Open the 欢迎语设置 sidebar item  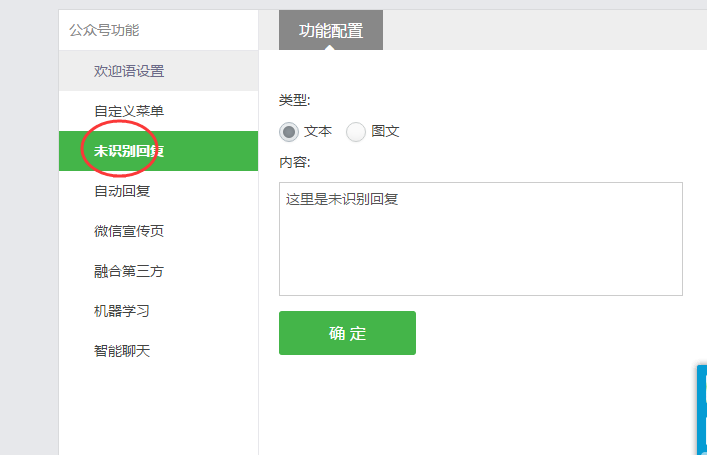tap(158, 71)
